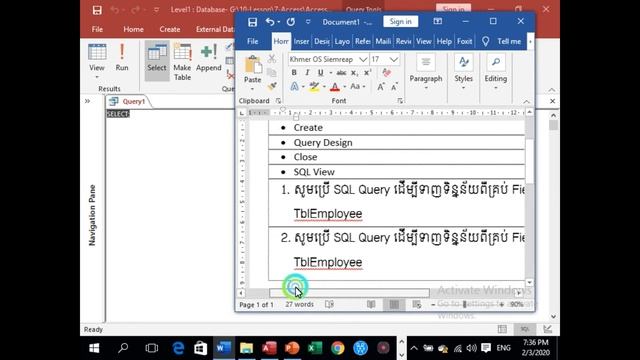Click the proofing check icon in Word status bar
Image resolution: width=640 pixels, height=360 pixels.
coord(329,304)
